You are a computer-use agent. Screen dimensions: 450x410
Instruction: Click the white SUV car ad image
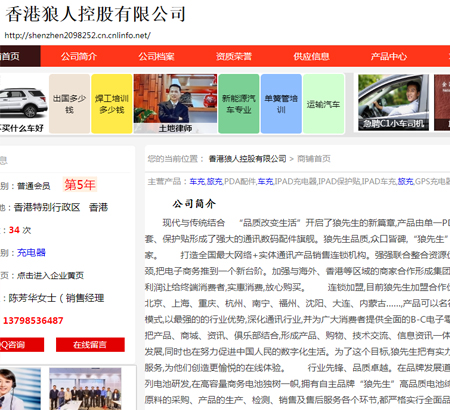click(x=23, y=104)
